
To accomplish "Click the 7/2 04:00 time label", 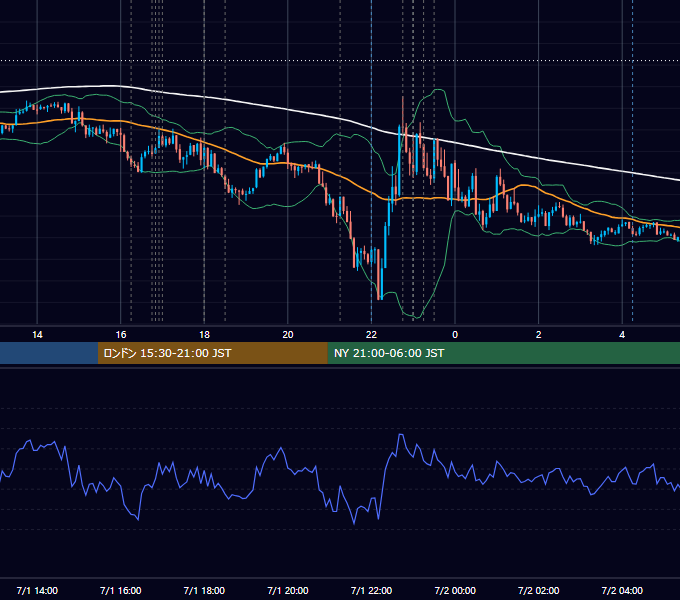I will [x=622, y=590].
